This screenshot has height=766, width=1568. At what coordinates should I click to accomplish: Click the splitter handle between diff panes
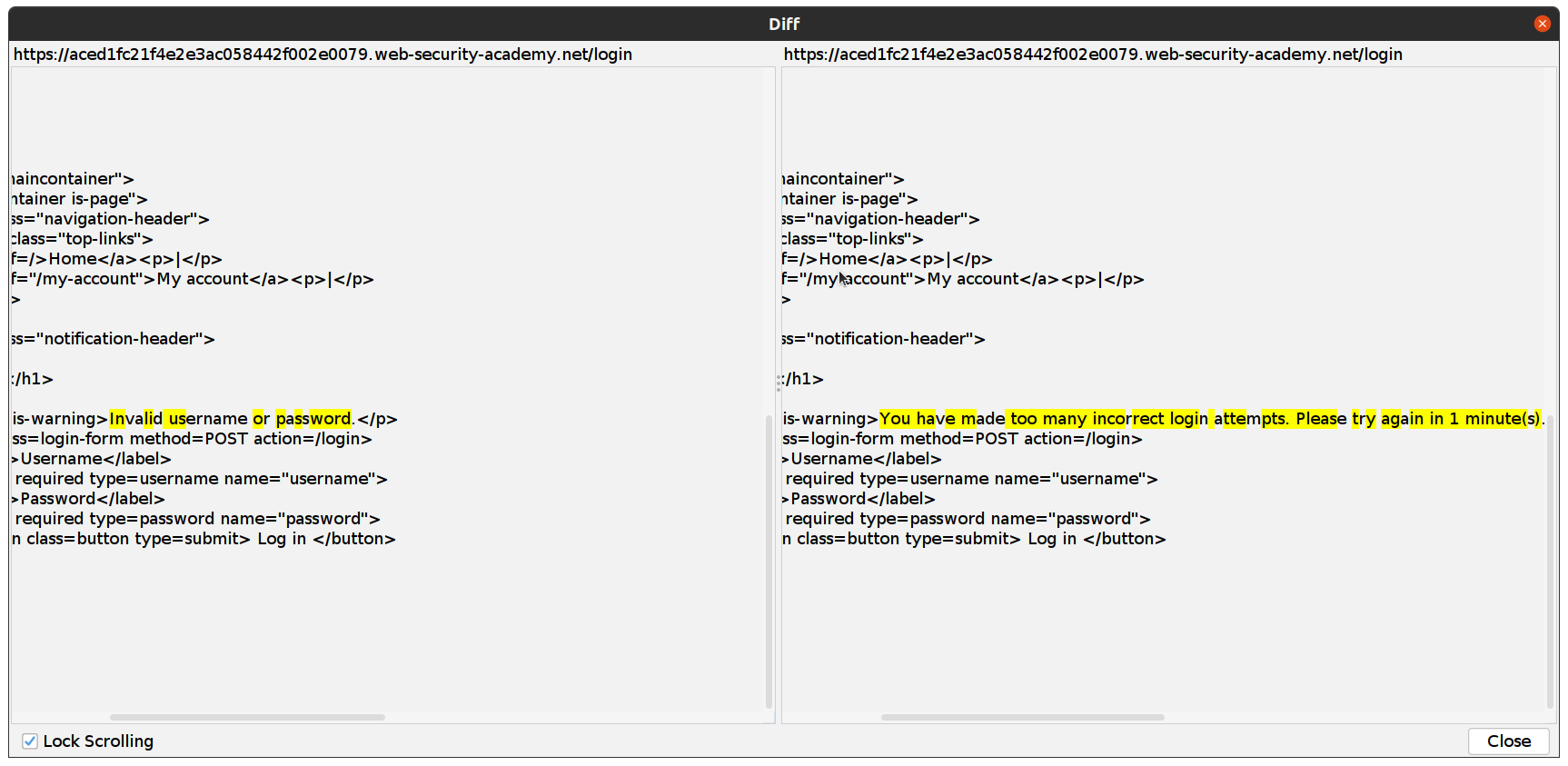pyautogui.click(x=779, y=383)
